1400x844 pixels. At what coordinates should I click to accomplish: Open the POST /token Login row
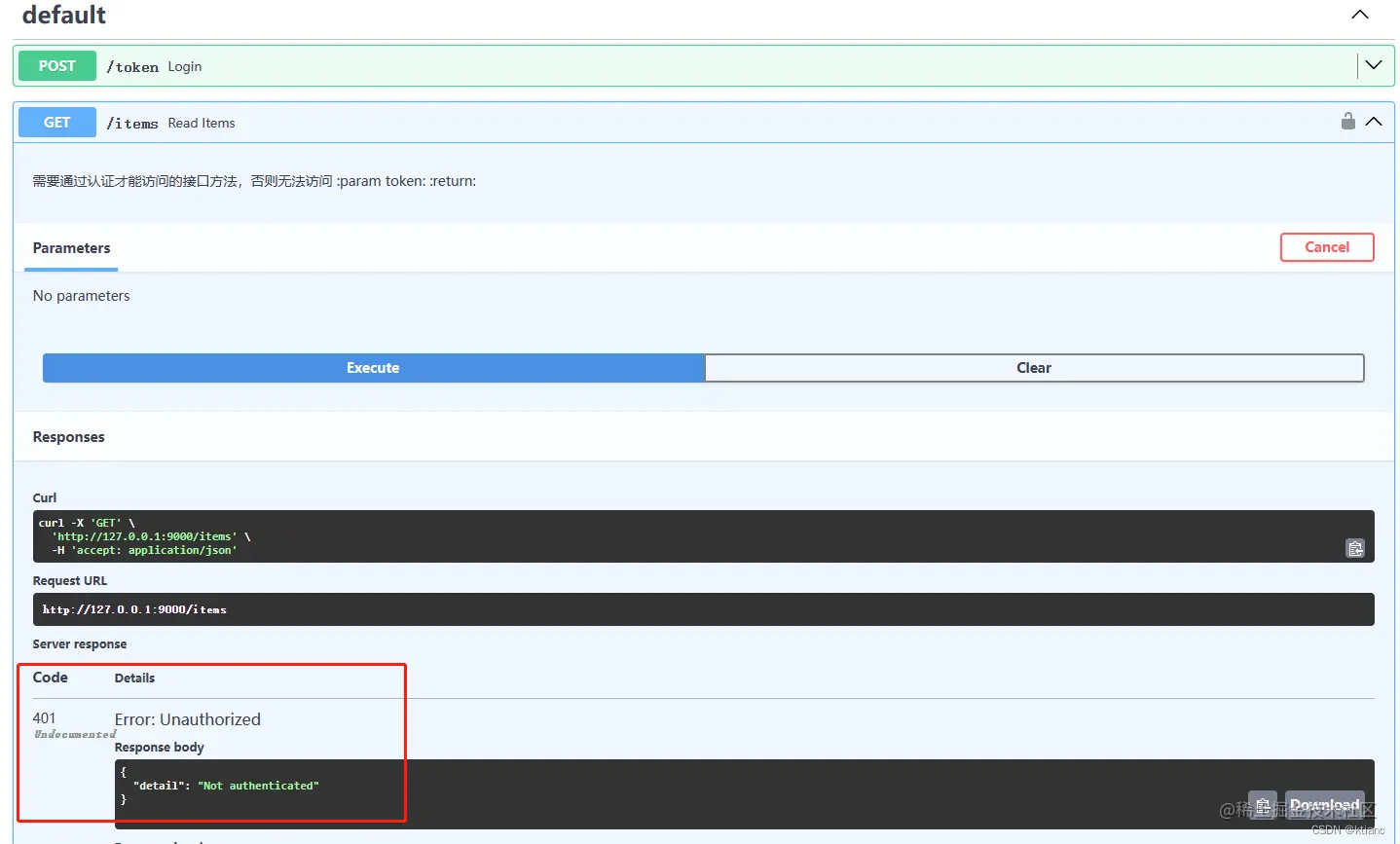point(703,66)
